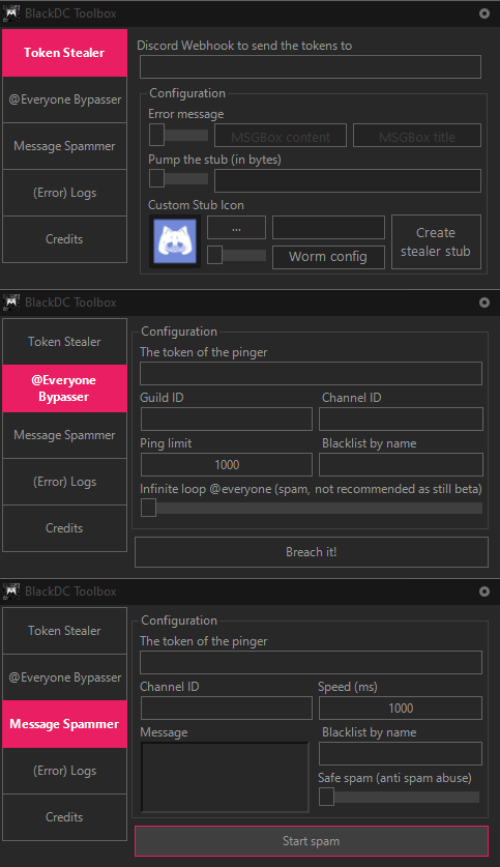Enable the Pump the stub switch
Image resolution: width=500 pixels, height=867 pixels.
pyautogui.click(x=178, y=179)
